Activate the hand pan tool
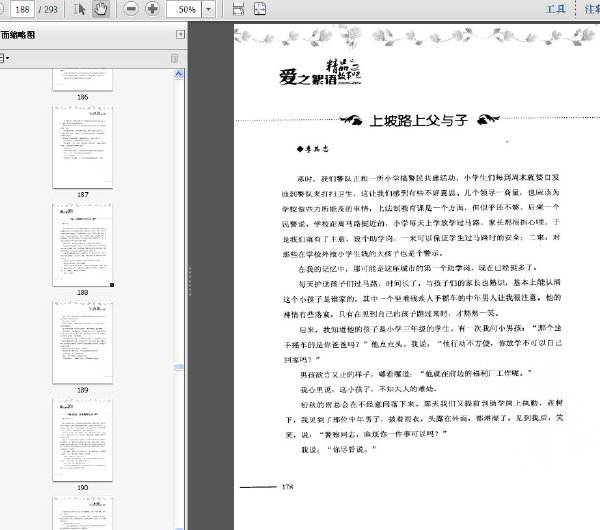The image size is (600, 530). click(x=101, y=9)
